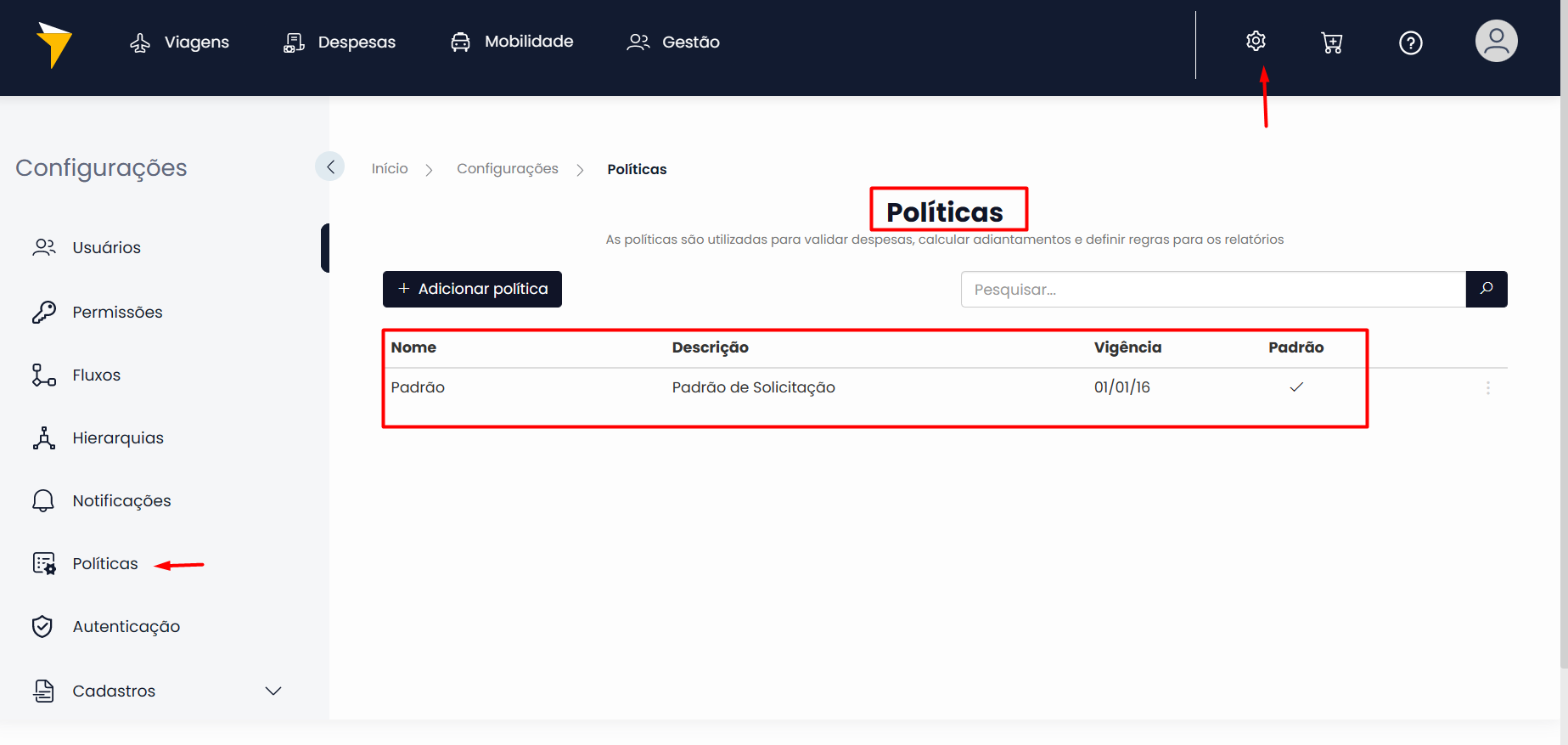
Task: Click the Autenticação shield icon
Action: pos(42,626)
